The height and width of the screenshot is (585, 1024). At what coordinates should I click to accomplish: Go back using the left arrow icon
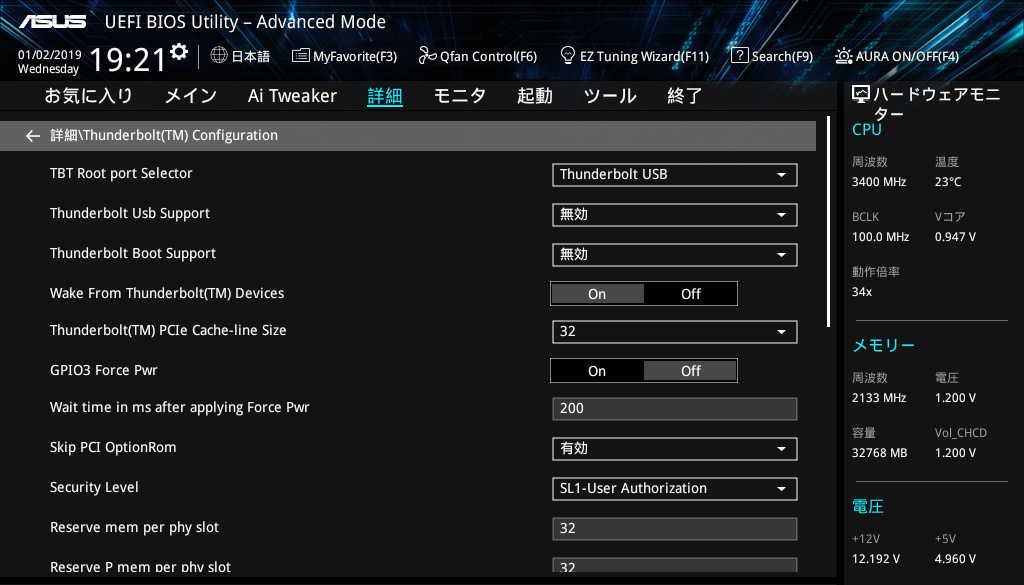tap(32, 136)
